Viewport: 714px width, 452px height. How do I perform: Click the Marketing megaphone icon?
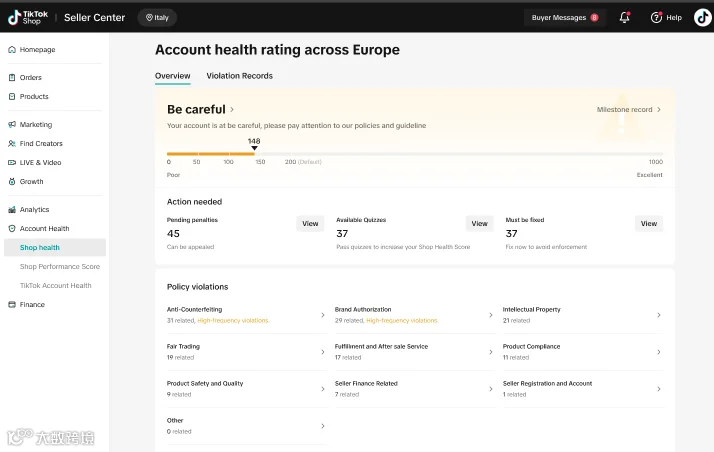[12, 124]
